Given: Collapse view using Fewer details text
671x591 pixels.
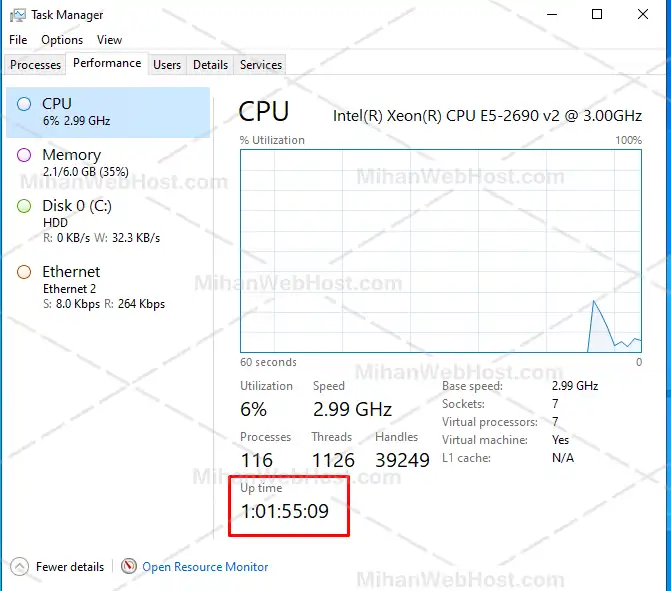Looking at the screenshot, I should tap(70, 567).
